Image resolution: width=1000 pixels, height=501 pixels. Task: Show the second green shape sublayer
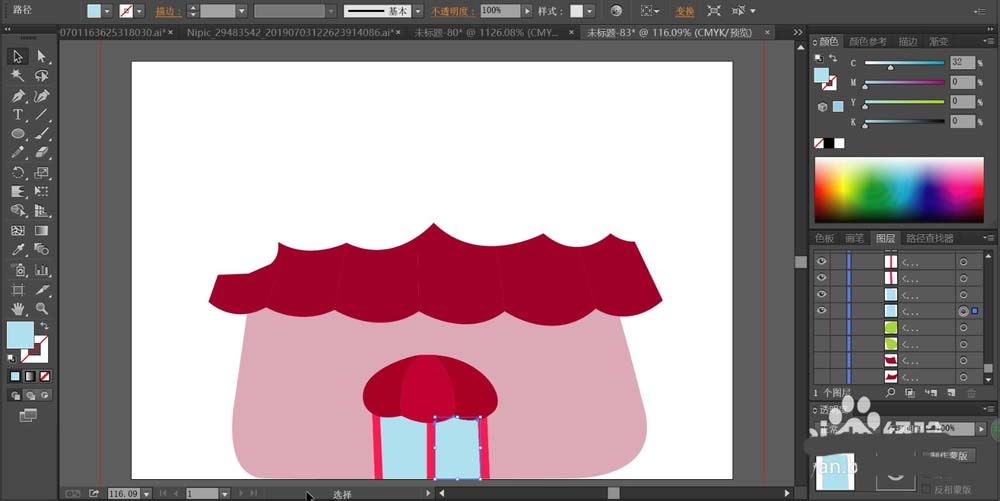click(x=821, y=344)
